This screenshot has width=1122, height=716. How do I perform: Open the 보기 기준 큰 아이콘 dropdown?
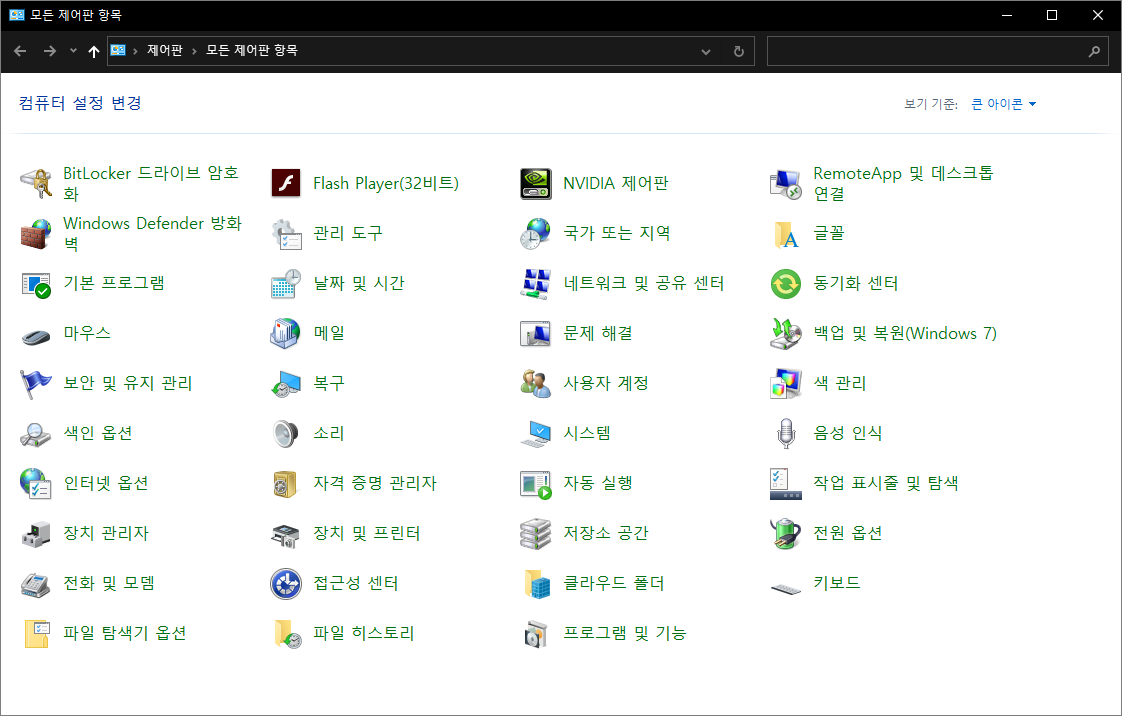pos(1003,104)
